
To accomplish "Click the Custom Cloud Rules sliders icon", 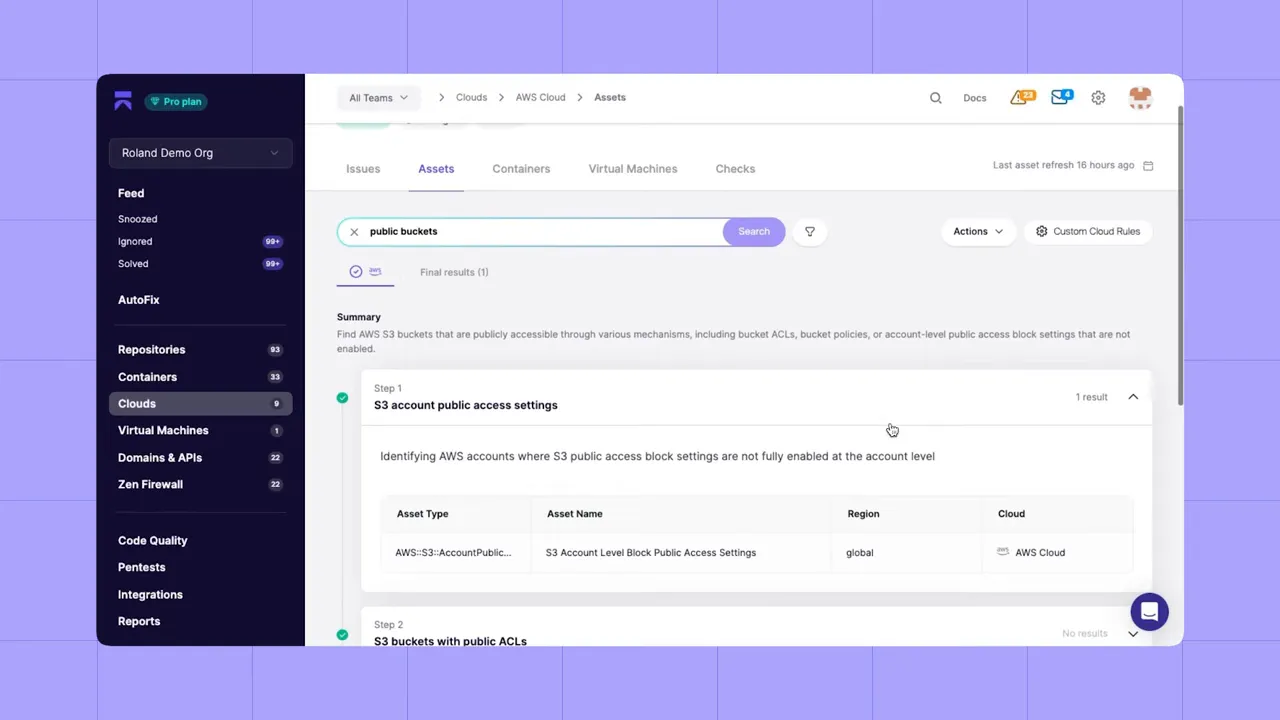I will click(1041, 231).
